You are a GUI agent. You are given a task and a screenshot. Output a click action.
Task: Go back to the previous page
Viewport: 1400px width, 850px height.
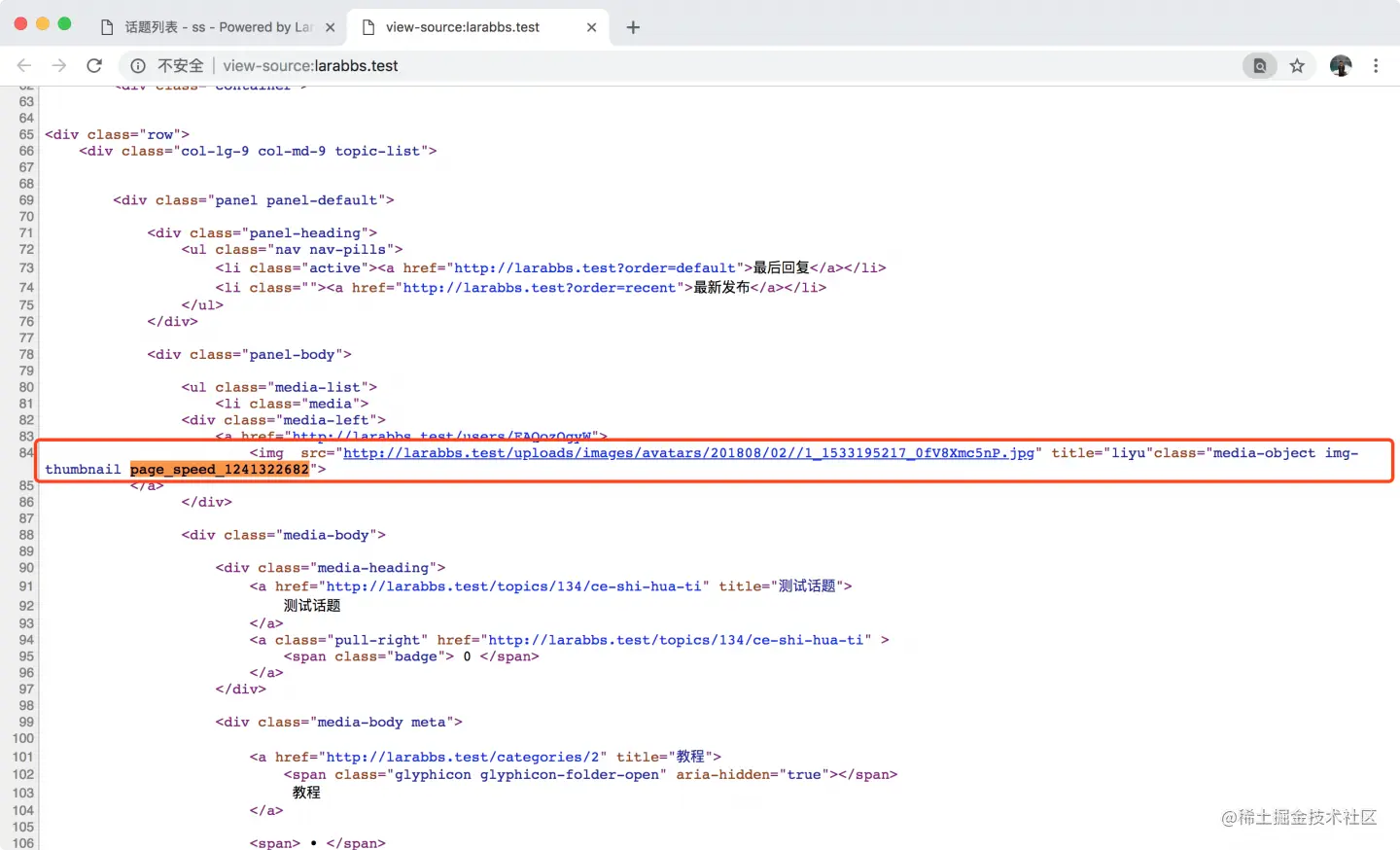pos(24,65)
